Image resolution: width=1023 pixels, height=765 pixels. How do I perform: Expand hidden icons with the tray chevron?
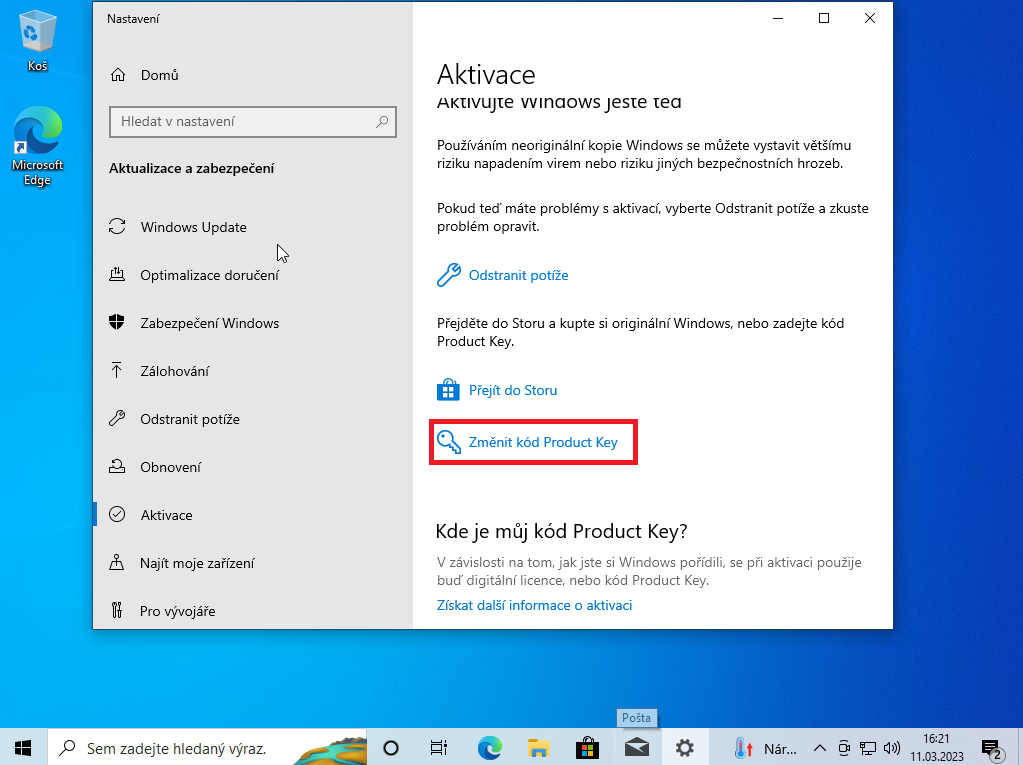click(819, 747)
